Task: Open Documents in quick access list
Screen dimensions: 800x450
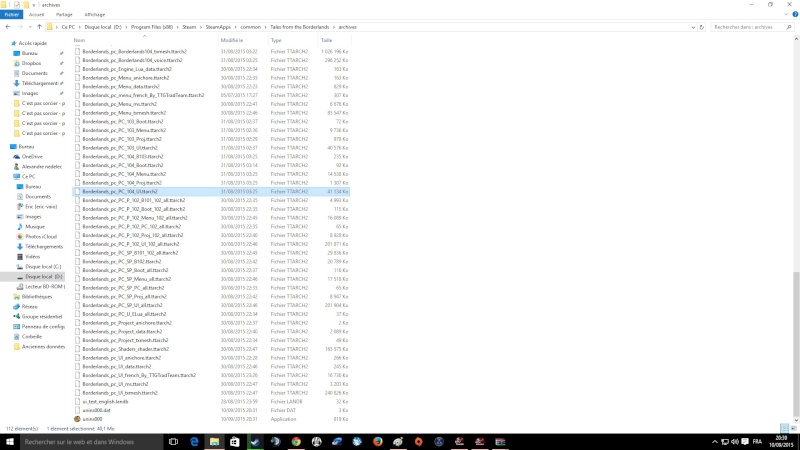Action: click(34, 73)
